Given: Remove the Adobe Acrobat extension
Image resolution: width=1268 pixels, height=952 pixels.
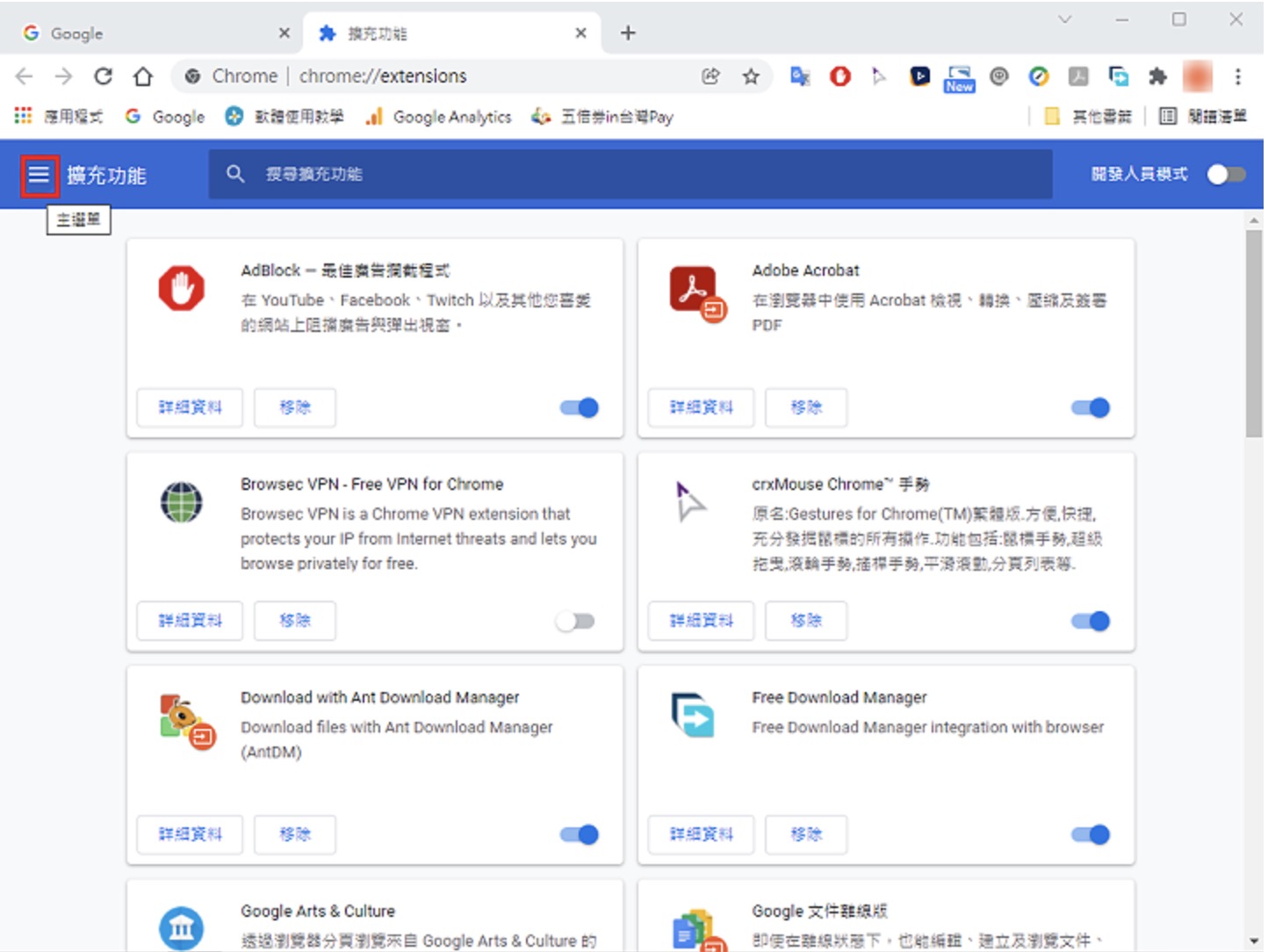Looking at the screenshot, I should tap(806, 407).
